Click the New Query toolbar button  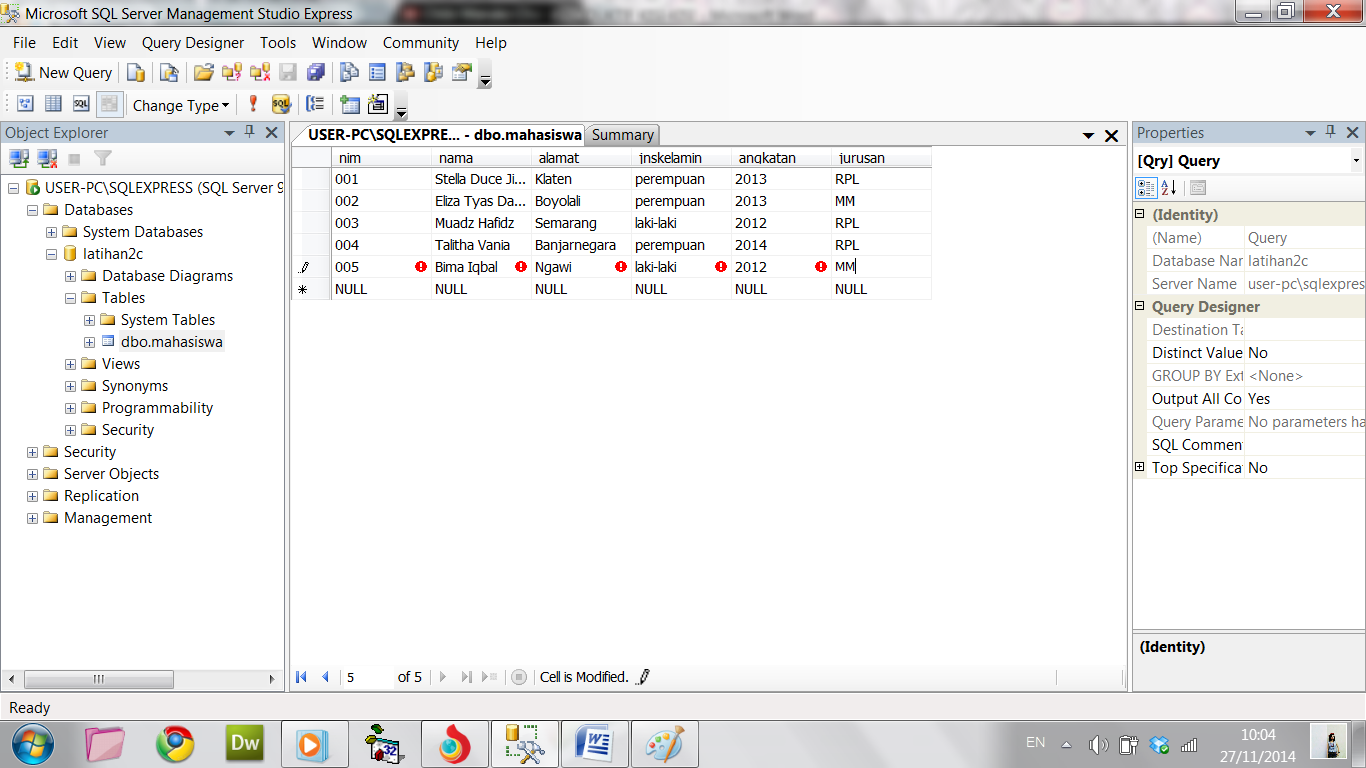pyautogui.click(x=64, y=73)
